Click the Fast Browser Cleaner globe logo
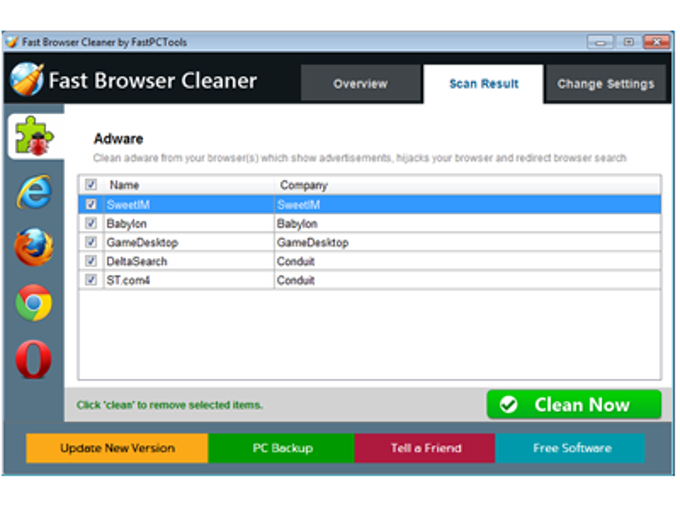Image resolution: width=680 pixels, height=510 pixels. pos(27,79)
